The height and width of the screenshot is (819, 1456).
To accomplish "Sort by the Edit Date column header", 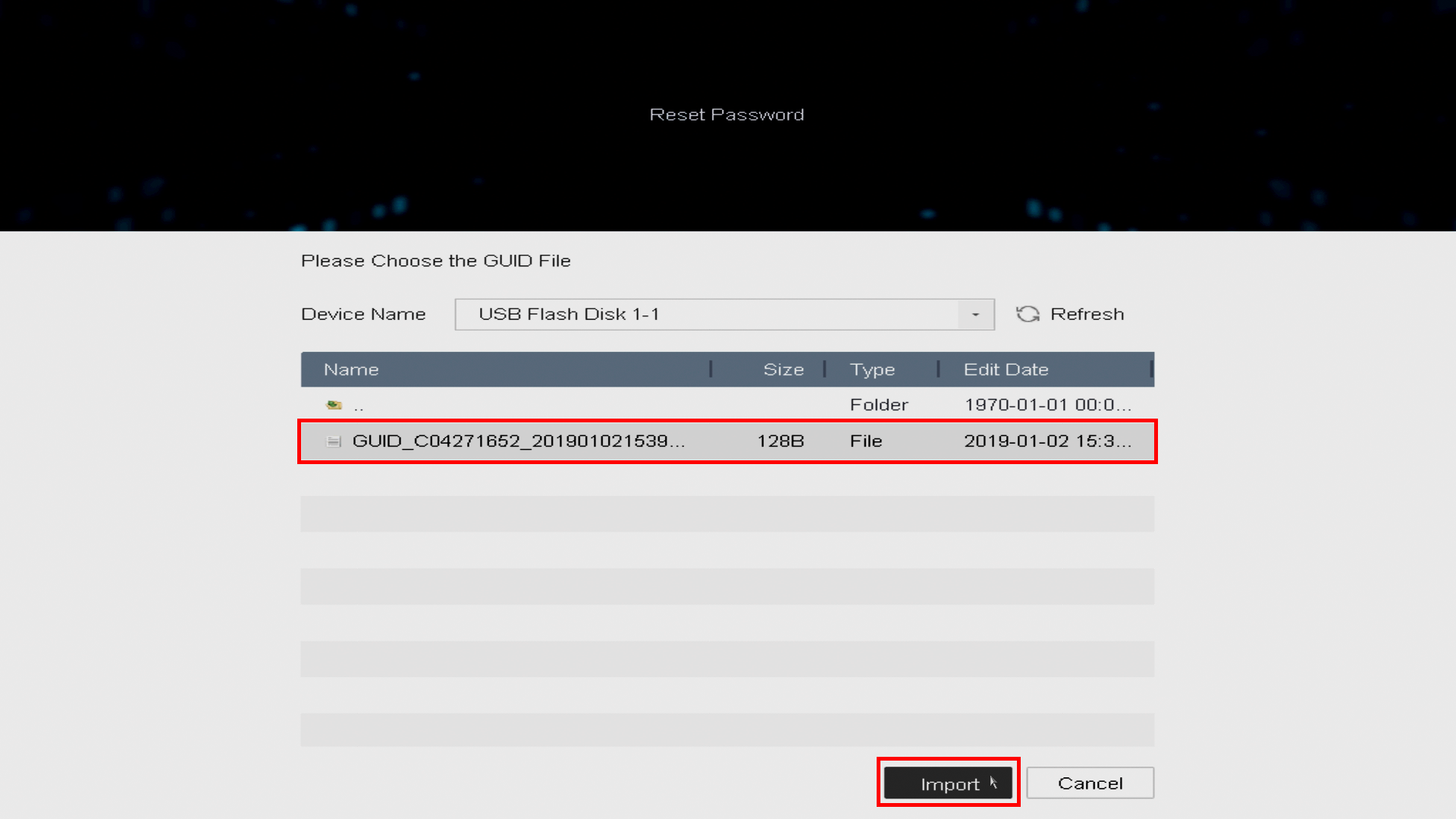I will pyautogui.click(x=1006, y=369).
